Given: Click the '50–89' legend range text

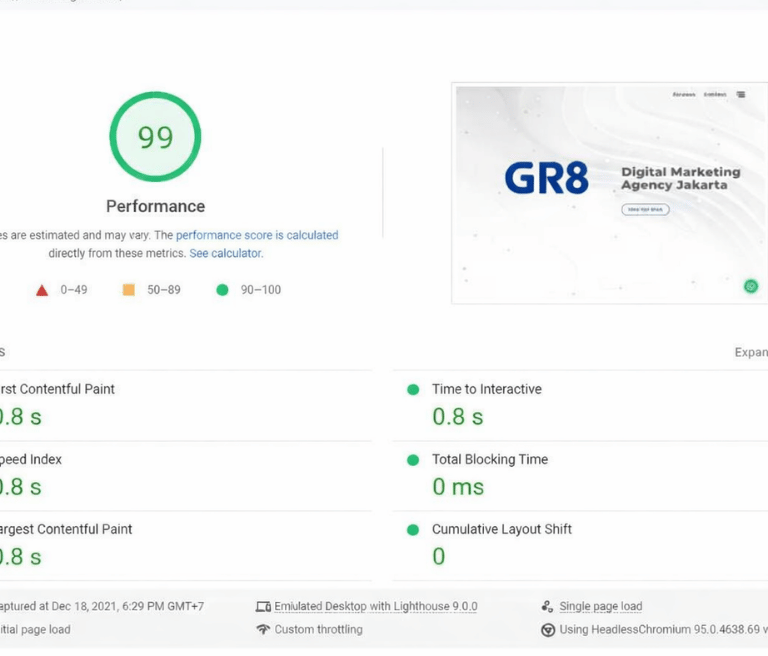Looking at the screenshot, I should [164, 290].
